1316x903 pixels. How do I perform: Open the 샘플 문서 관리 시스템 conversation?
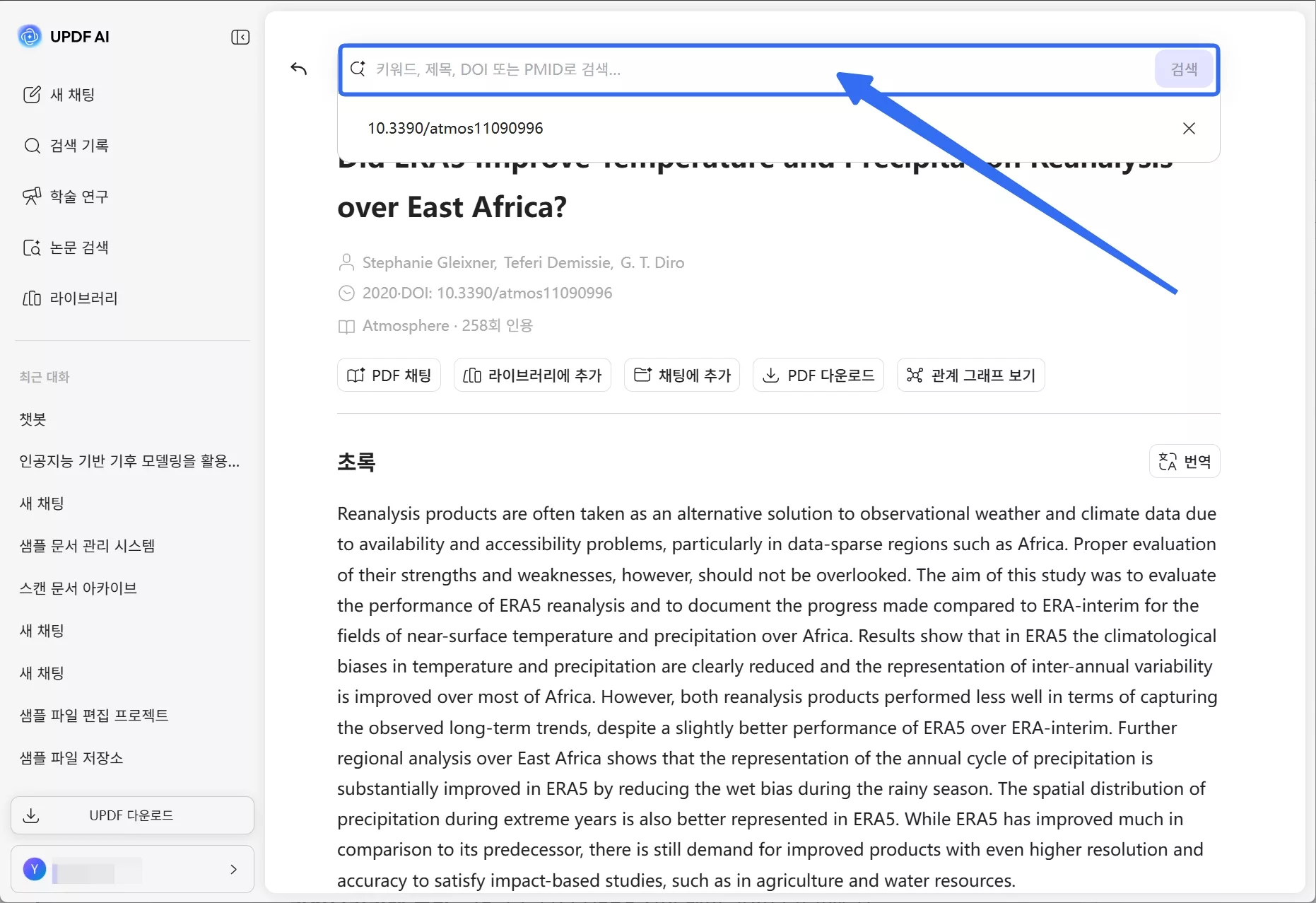87,546
